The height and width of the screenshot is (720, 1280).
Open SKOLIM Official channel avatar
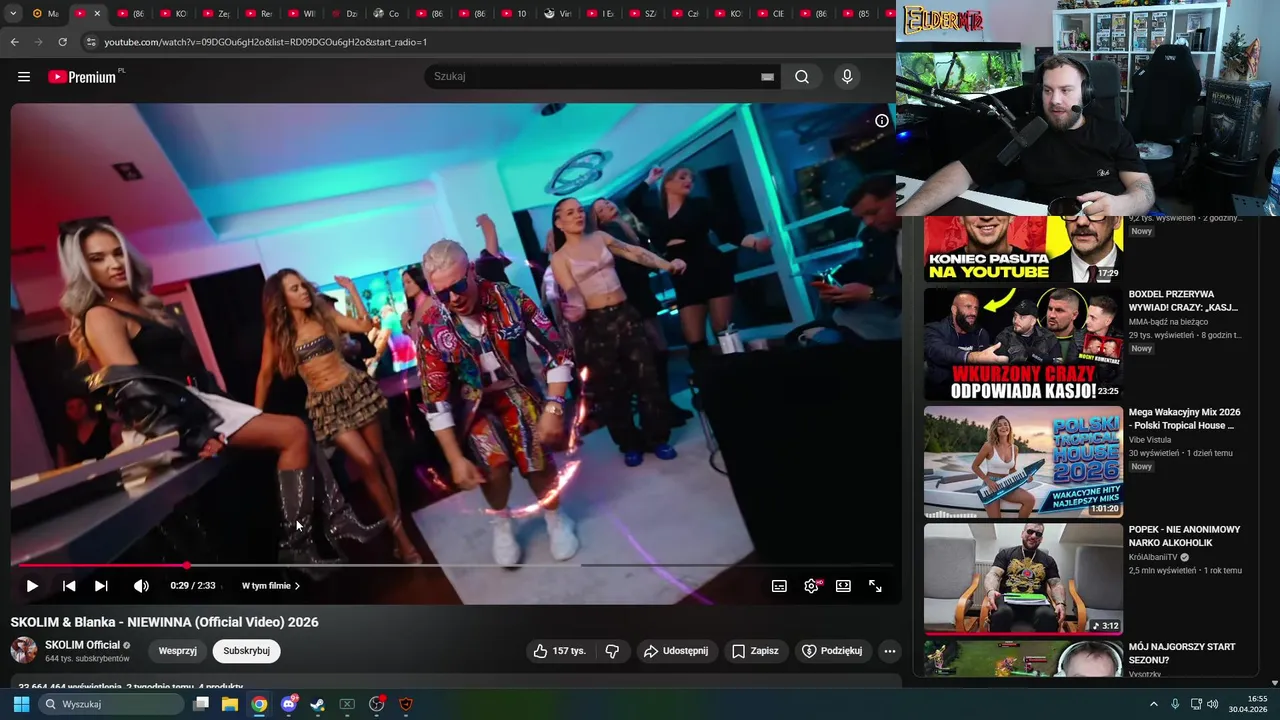click(24, 651)
